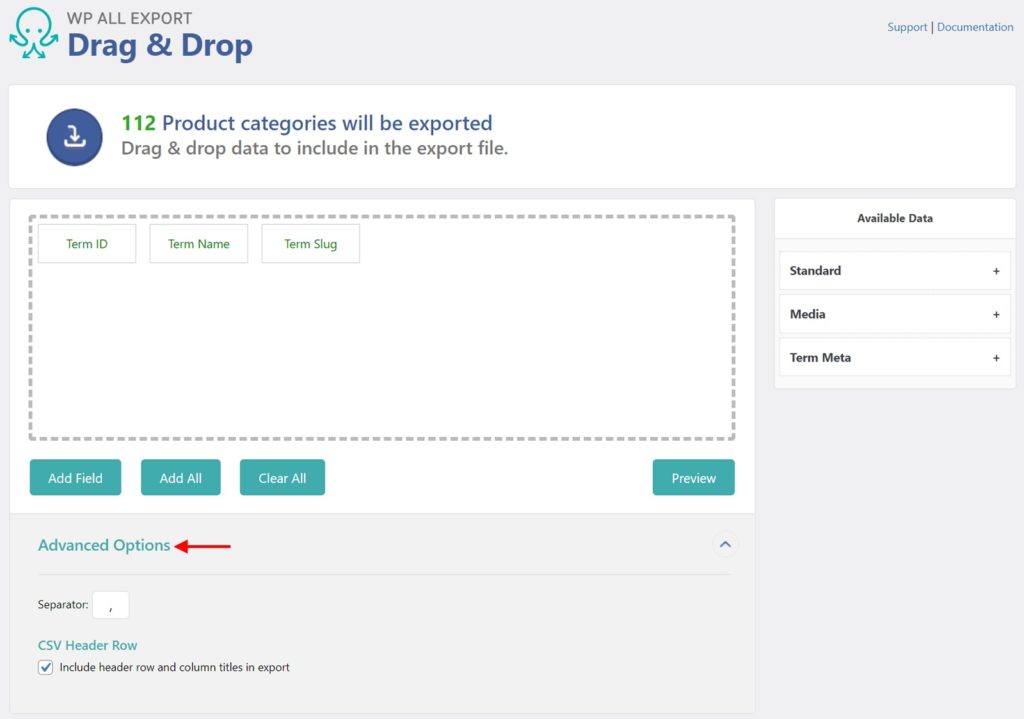Select the Term Slug field
This screenshot has width=1024, height=719.
310,243
